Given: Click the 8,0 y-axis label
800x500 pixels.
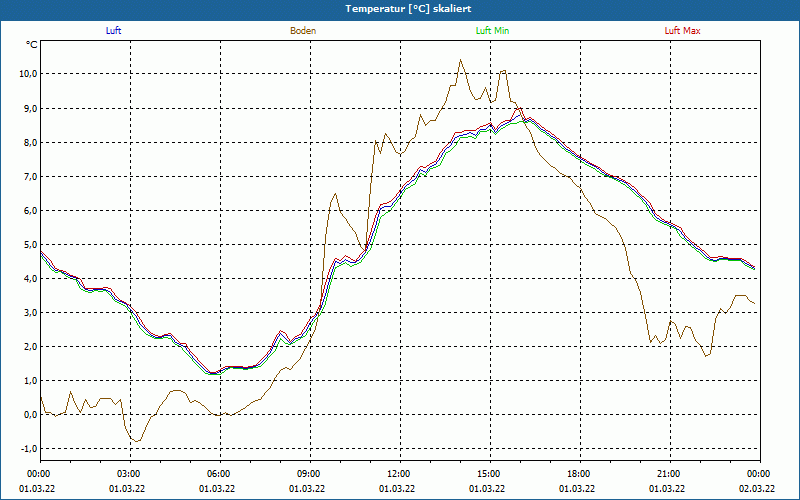Looking at the screenshot, I should [30, 142].
